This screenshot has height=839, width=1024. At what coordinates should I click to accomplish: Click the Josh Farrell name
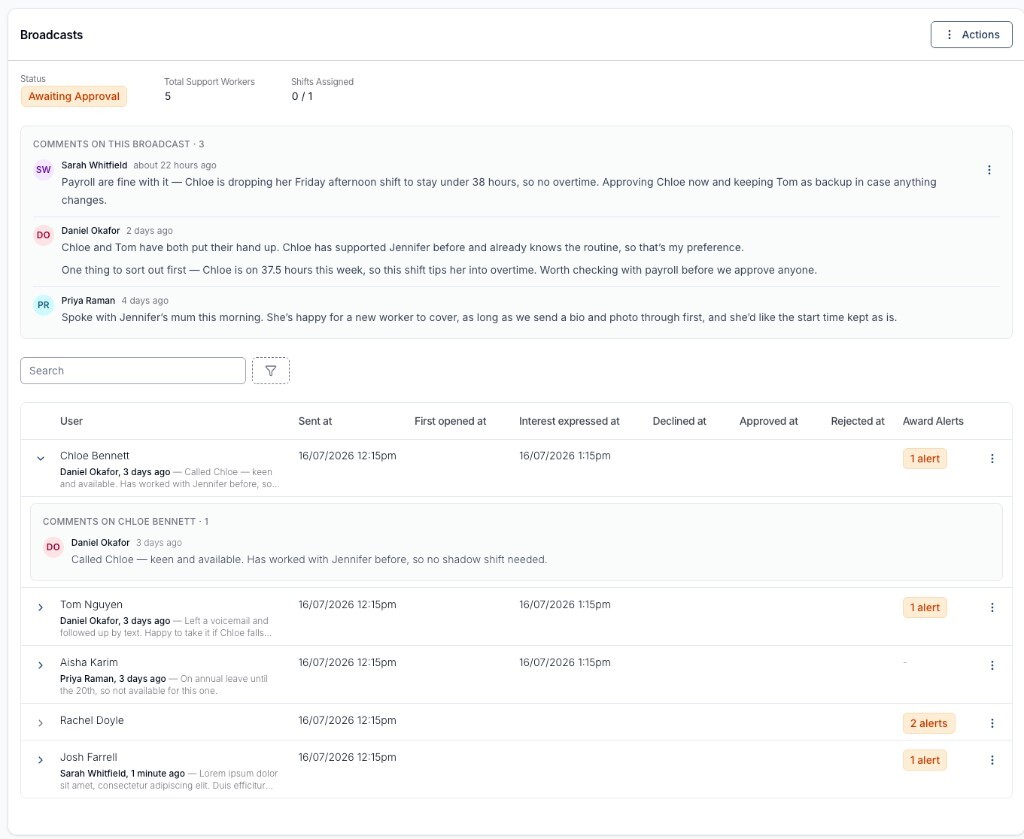point(89,757)
